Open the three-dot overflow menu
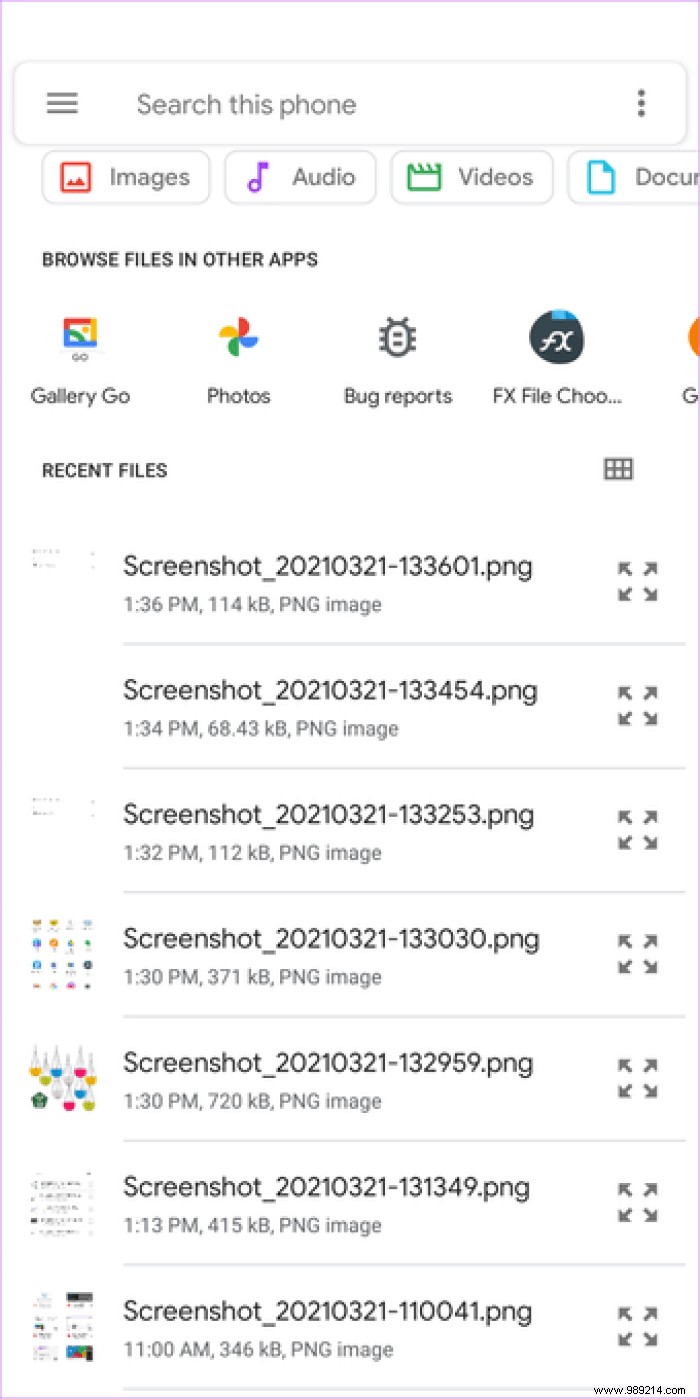The image size is (700, 1399). pos(641,103)
